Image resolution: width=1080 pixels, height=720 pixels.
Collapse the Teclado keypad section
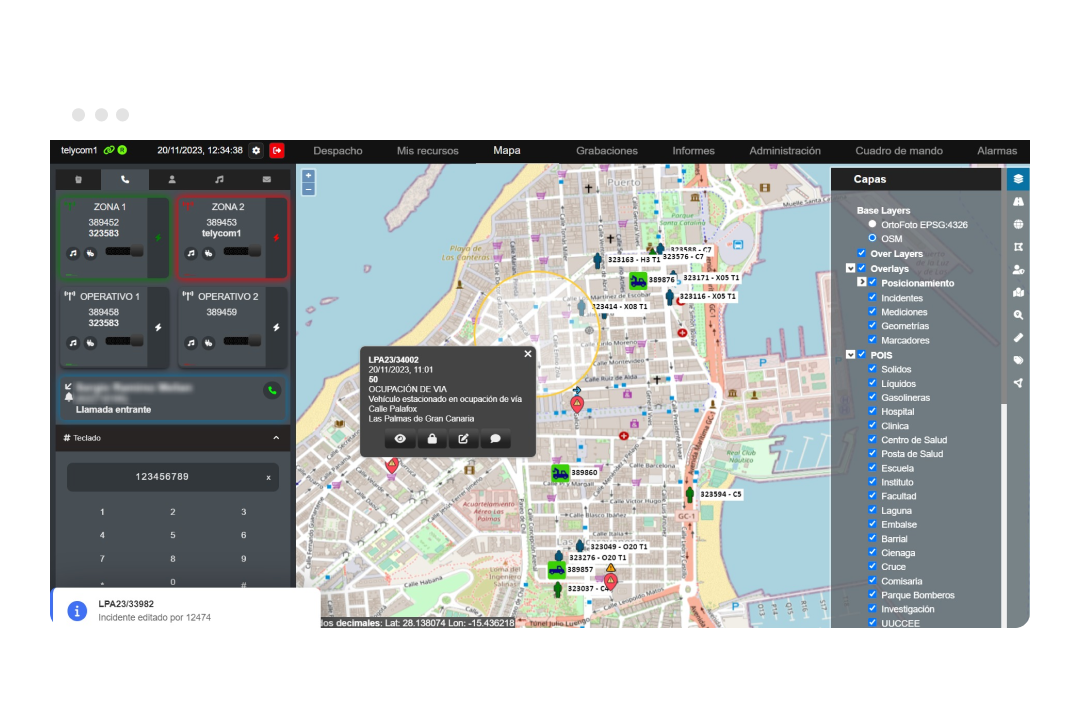coord(276,438)
